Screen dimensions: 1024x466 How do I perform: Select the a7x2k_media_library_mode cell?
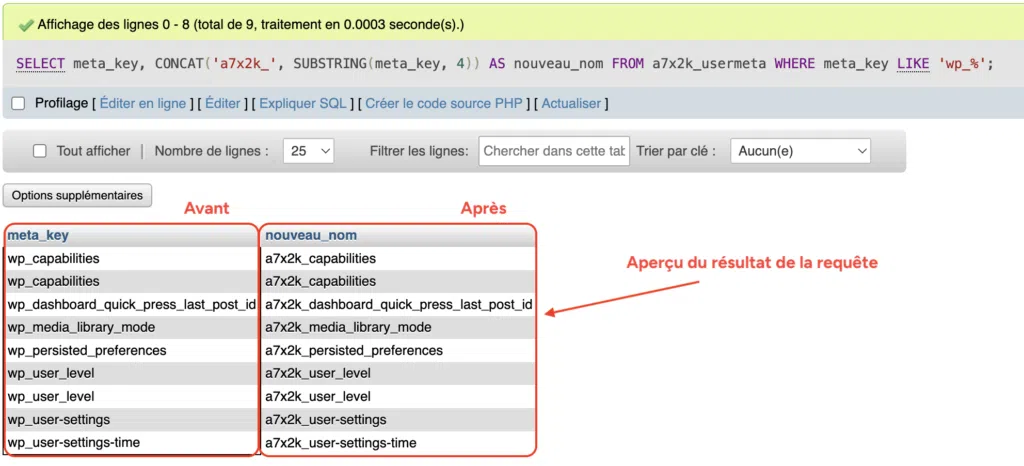(398, 327)
